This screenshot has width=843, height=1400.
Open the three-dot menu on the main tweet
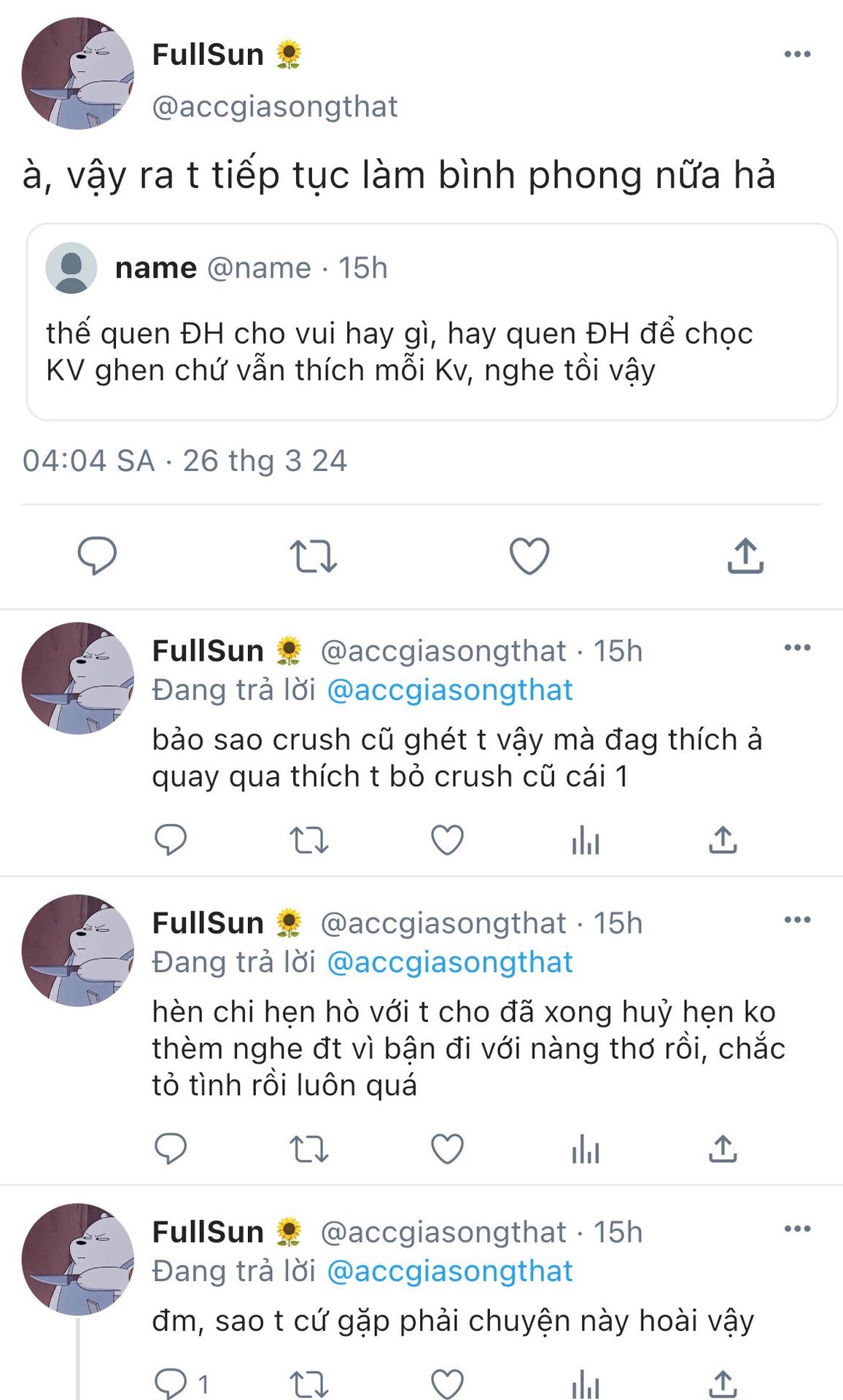797,54
